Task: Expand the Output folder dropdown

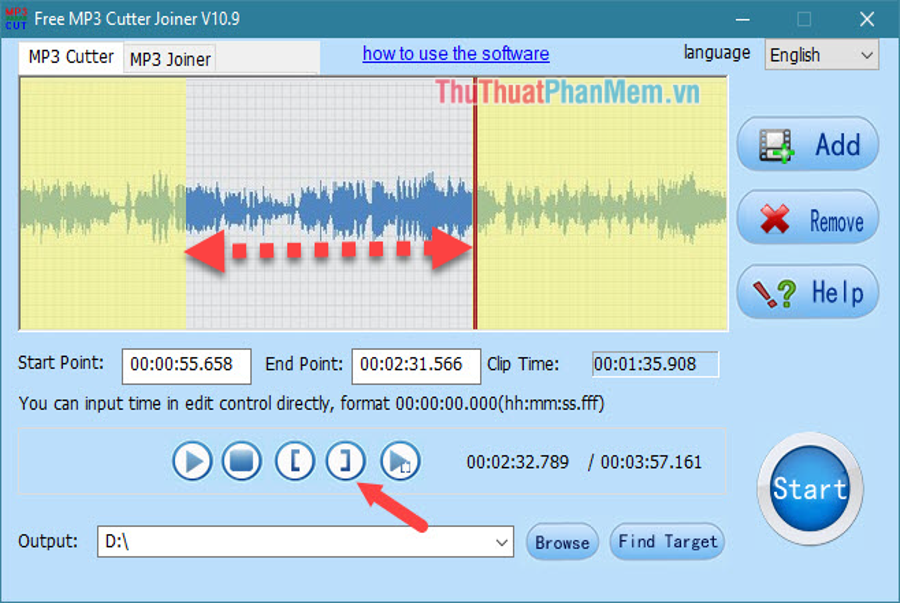Action: point(501,542)
